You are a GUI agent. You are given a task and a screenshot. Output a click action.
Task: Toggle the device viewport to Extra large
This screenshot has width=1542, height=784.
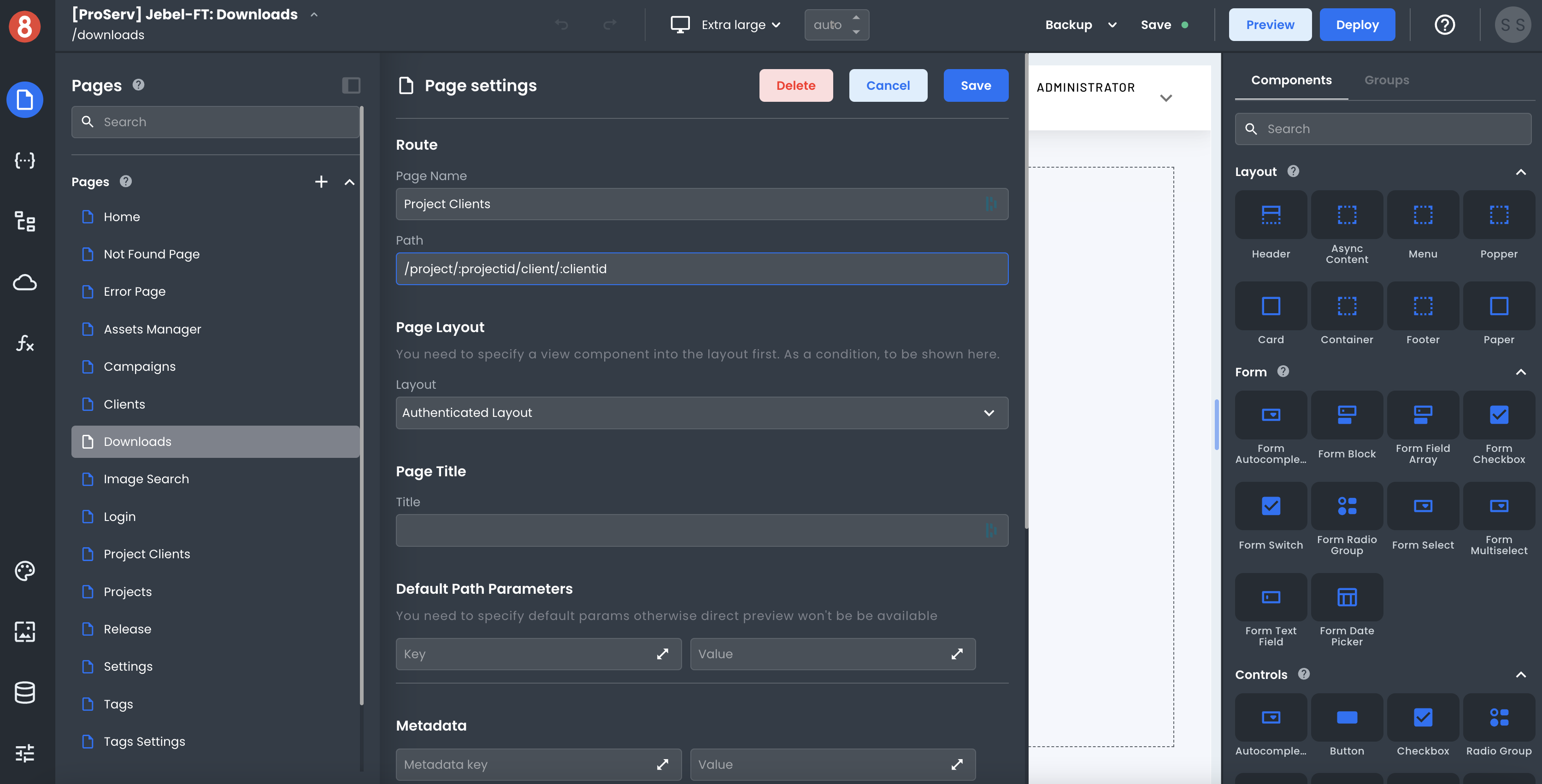tap(727, 24)
